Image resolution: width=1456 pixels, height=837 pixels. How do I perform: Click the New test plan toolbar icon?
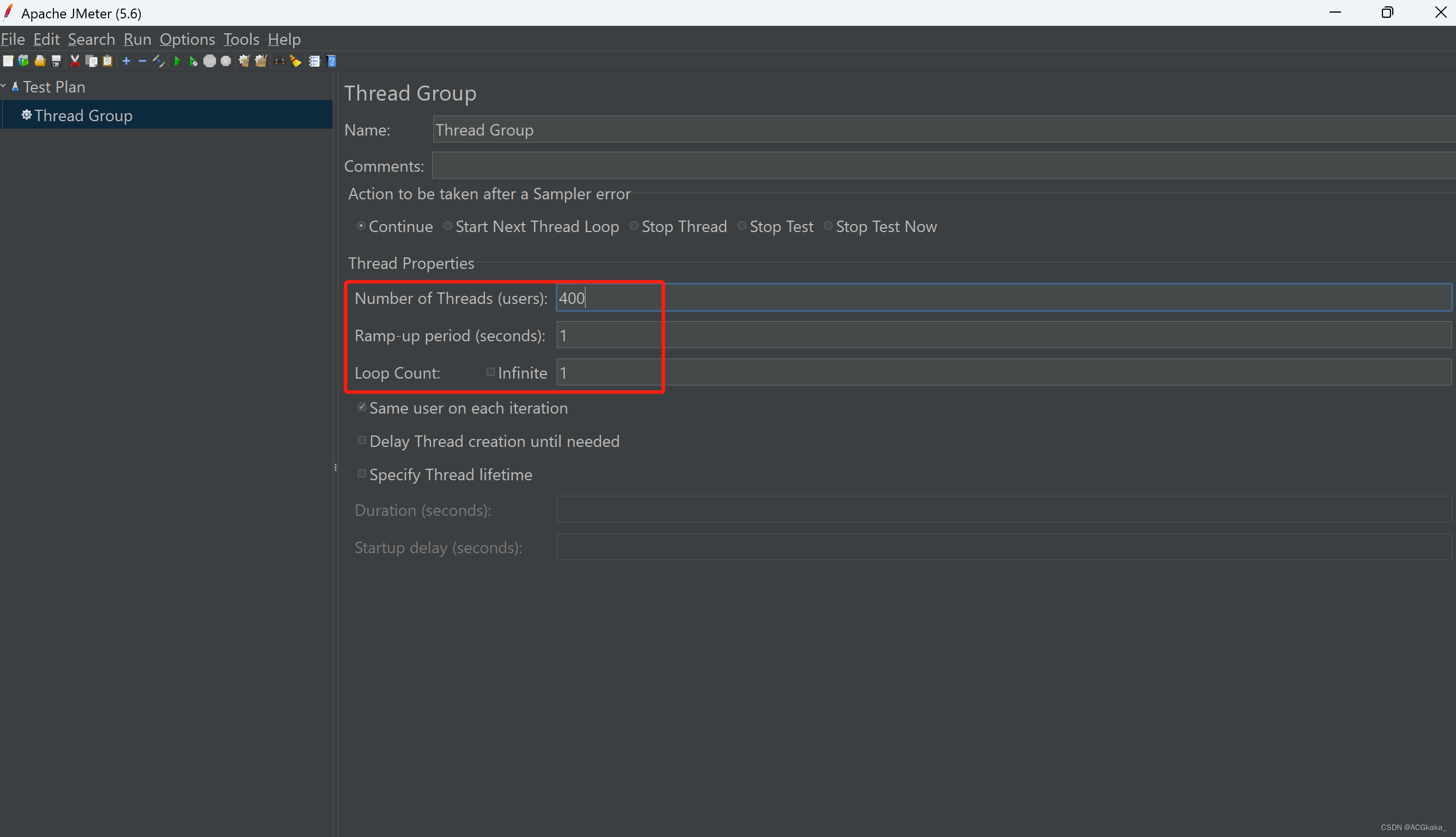click(8, 61)
